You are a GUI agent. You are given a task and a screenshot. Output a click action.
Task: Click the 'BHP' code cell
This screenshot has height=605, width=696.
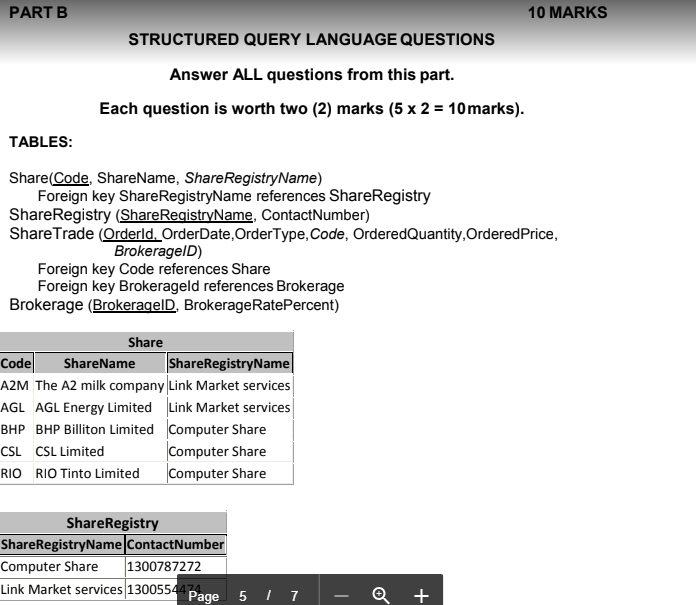point(13,430)
